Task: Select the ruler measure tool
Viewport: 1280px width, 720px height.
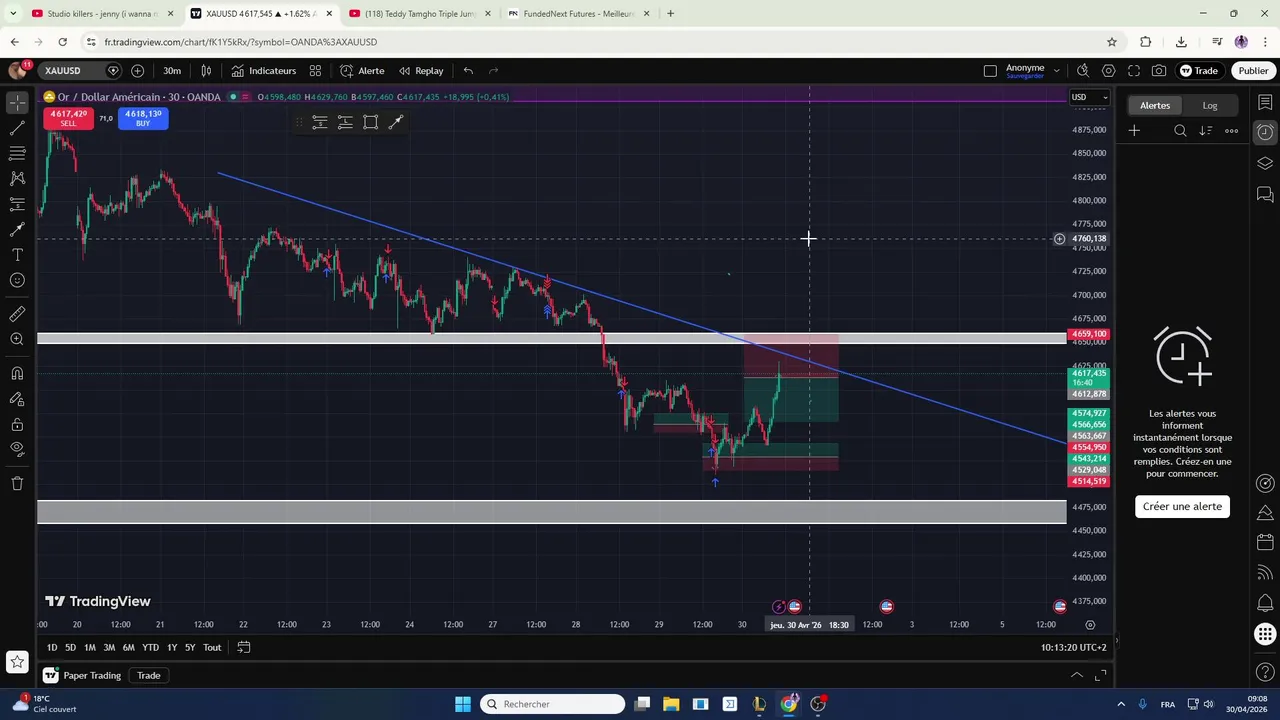Action: pyautogui.click(x=17, y=314)
